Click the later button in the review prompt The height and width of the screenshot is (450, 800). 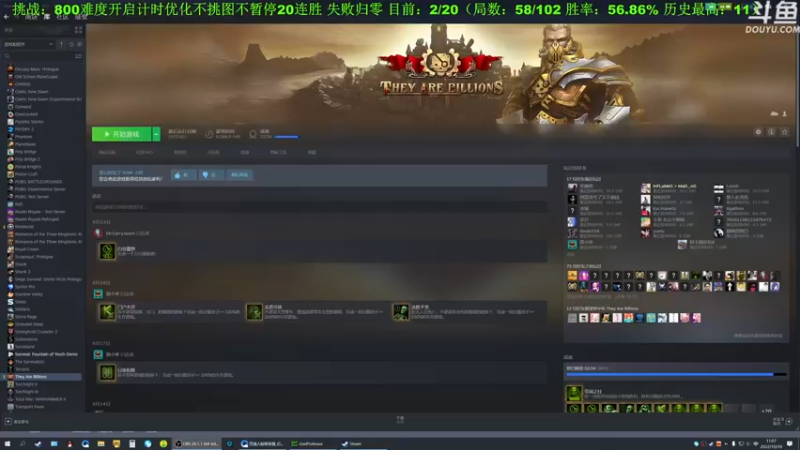(239, 175)
